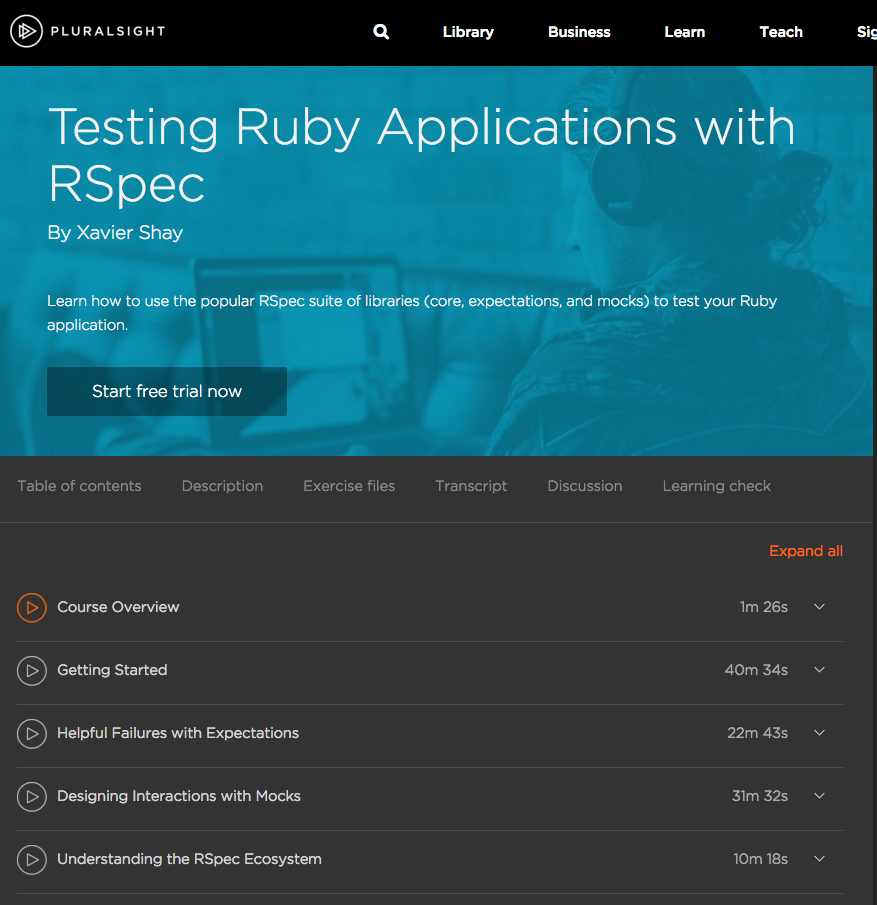Play the Understanding the RSpec Ecosystem module

coord(31,859)
